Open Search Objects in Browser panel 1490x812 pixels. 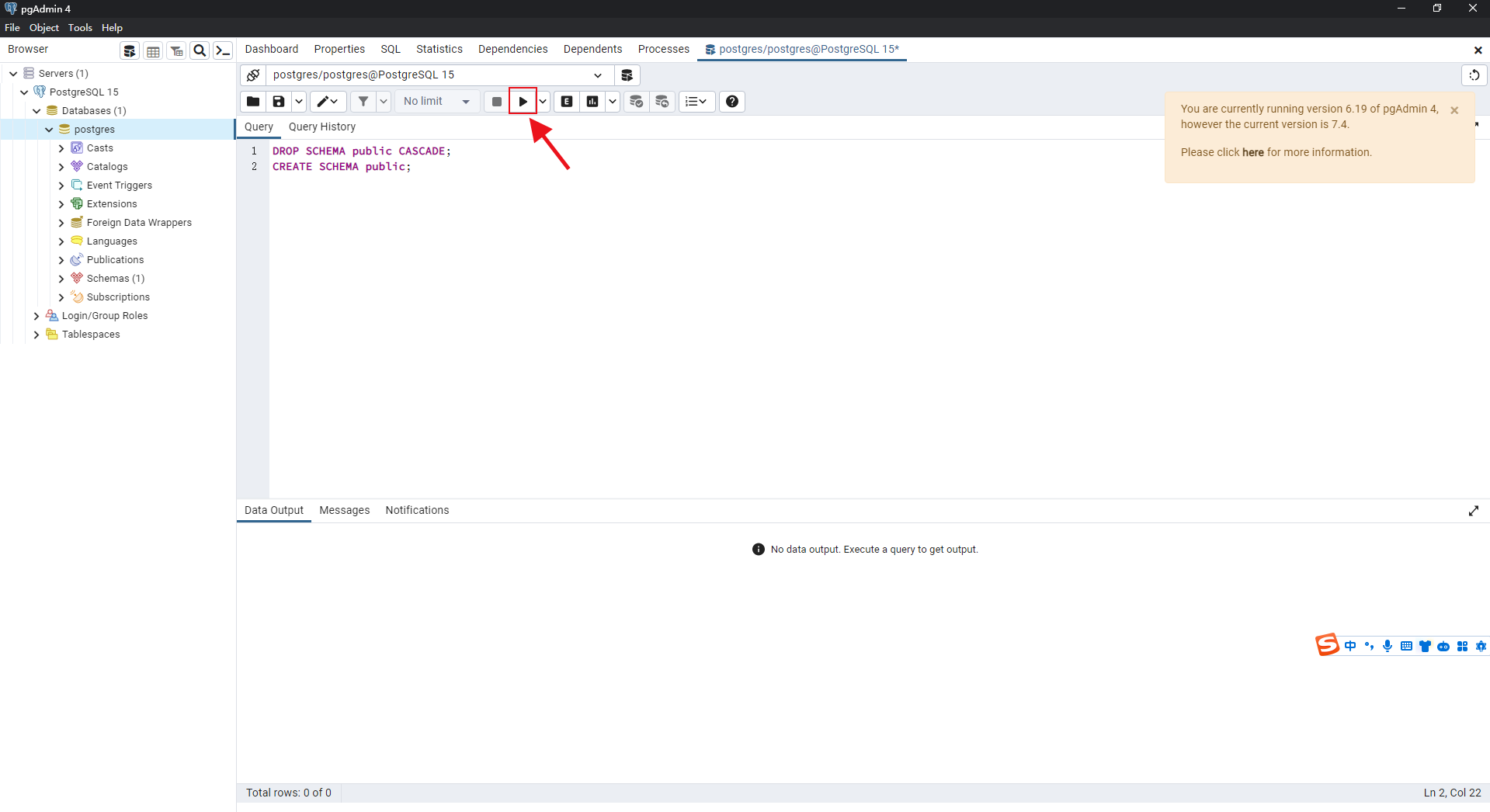coord(200,50)
